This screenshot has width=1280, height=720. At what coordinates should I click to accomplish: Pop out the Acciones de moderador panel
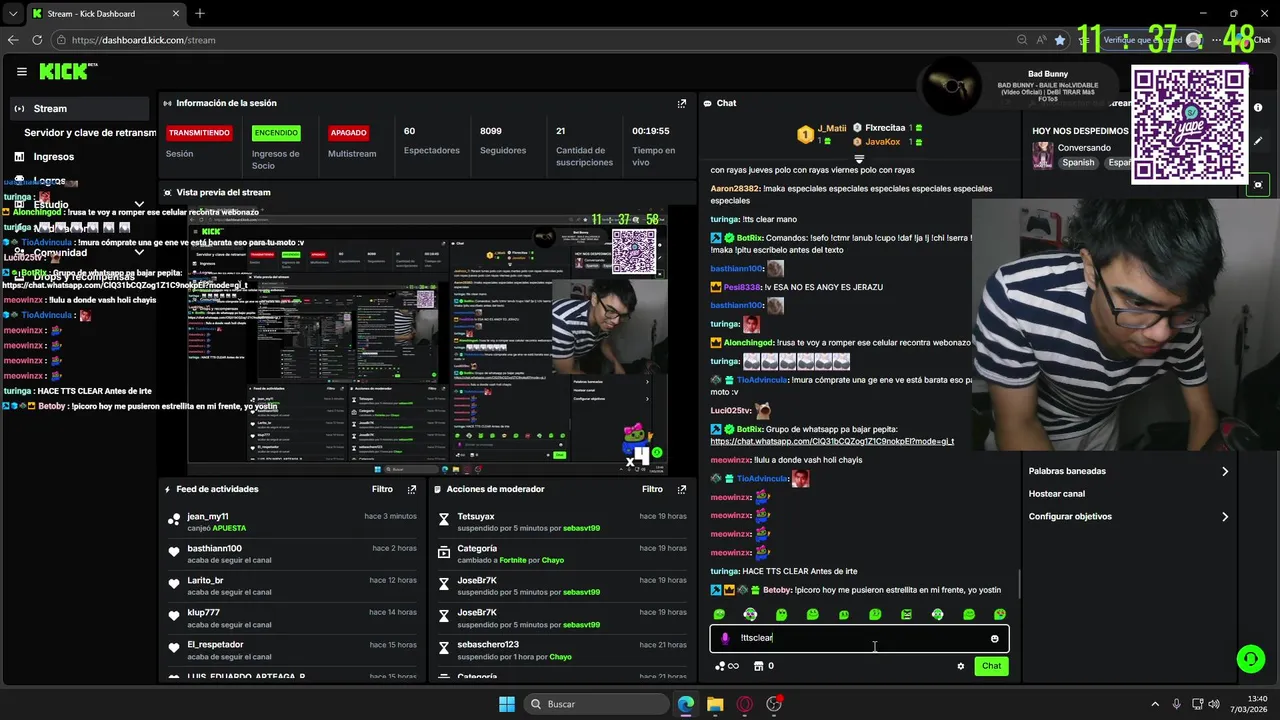682,489
